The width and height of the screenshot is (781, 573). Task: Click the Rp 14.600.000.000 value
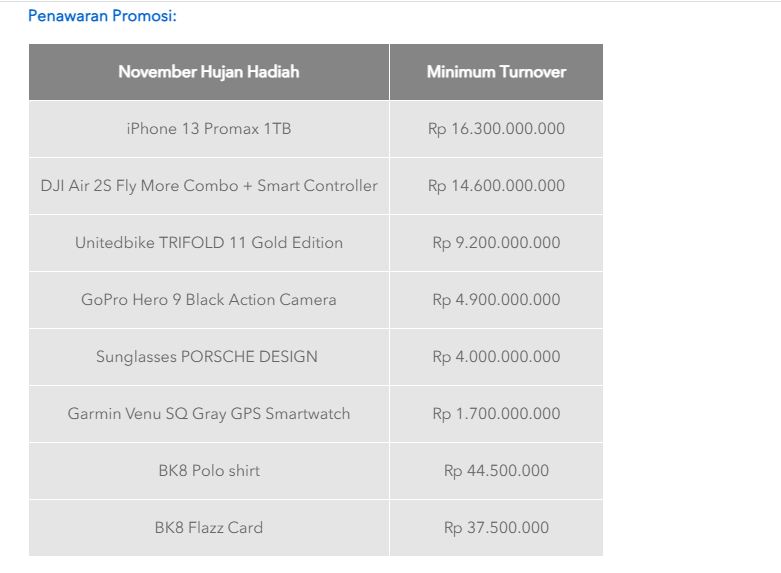click(x=496, y=186)
